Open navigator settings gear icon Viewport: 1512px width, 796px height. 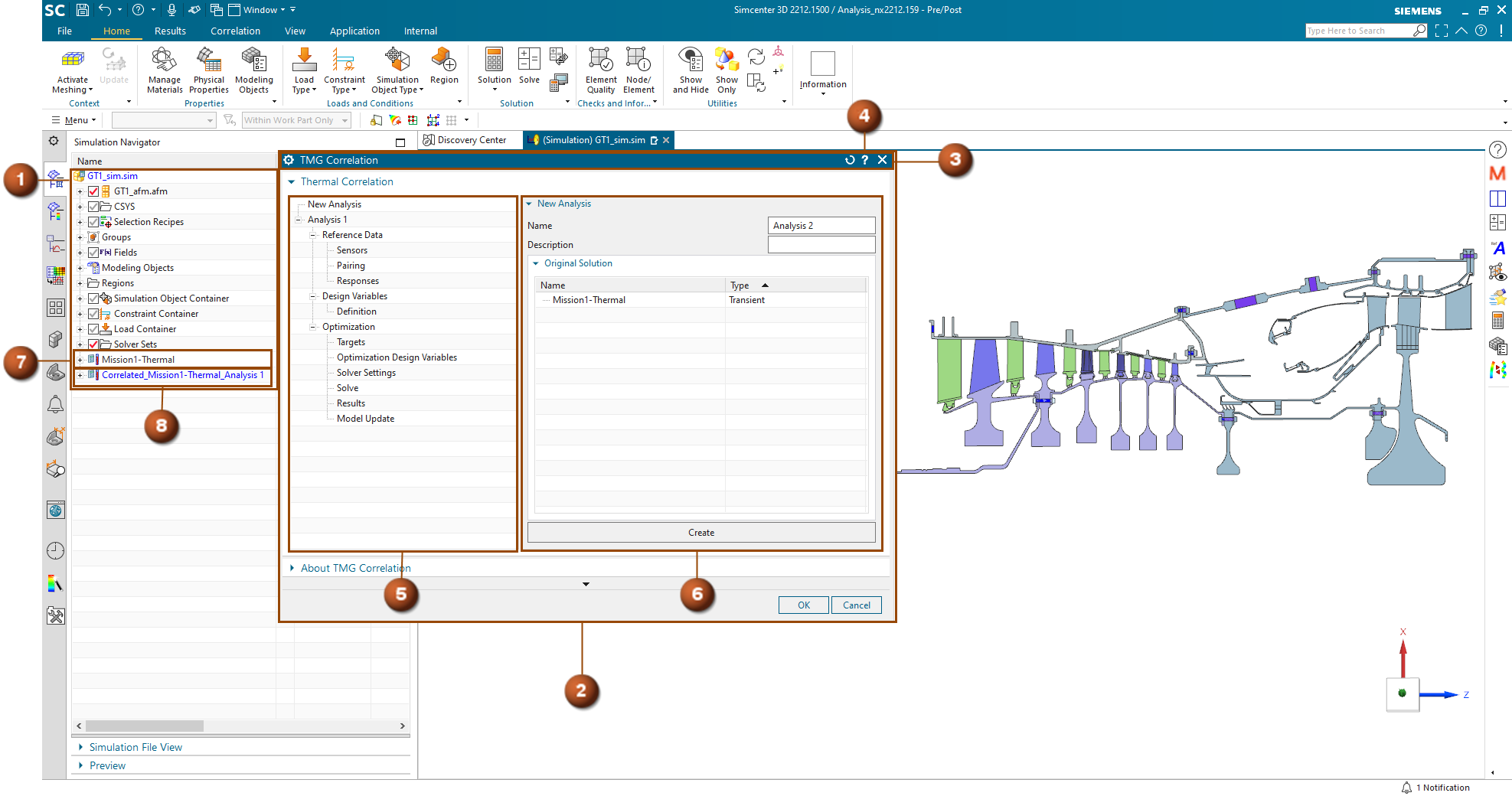click(x=54, y=141)
